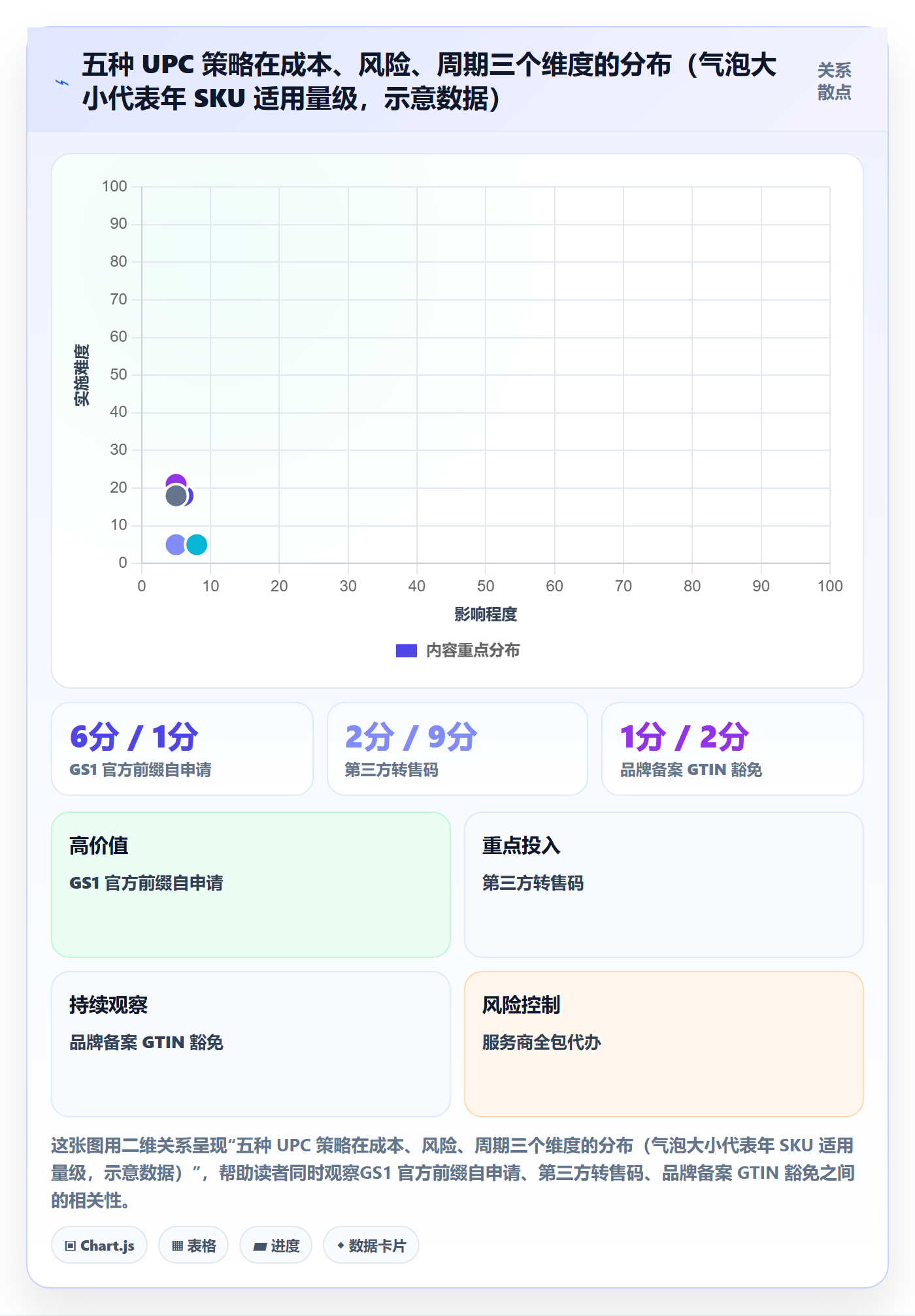This screenshot has width=915, height=1316.
Task: Click the 关系散点 label in the header
Action: tap(834, 81)
